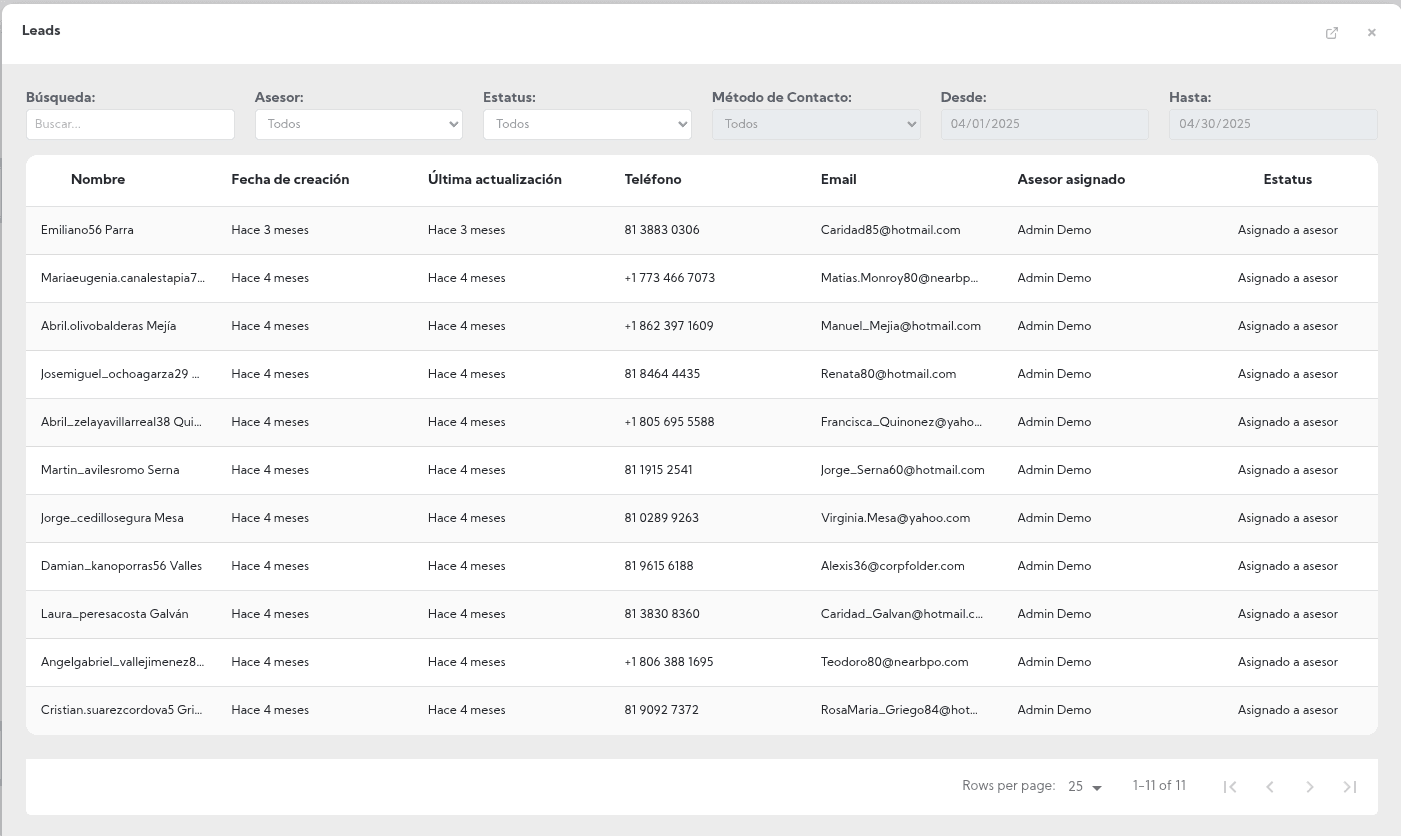
Task: Jump to last page of results
Action: (1350, 787)
